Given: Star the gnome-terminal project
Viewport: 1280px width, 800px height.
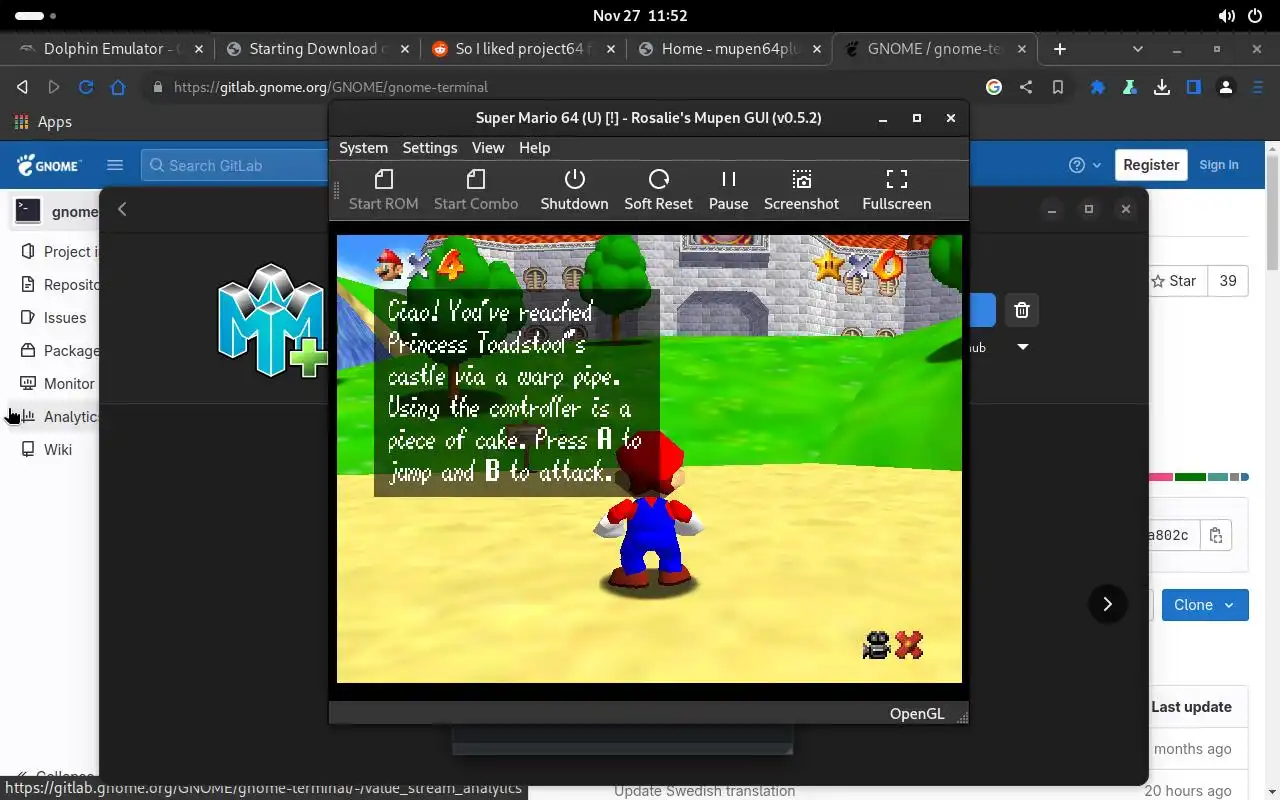Looking at the screenshot, I should 1177,281.
